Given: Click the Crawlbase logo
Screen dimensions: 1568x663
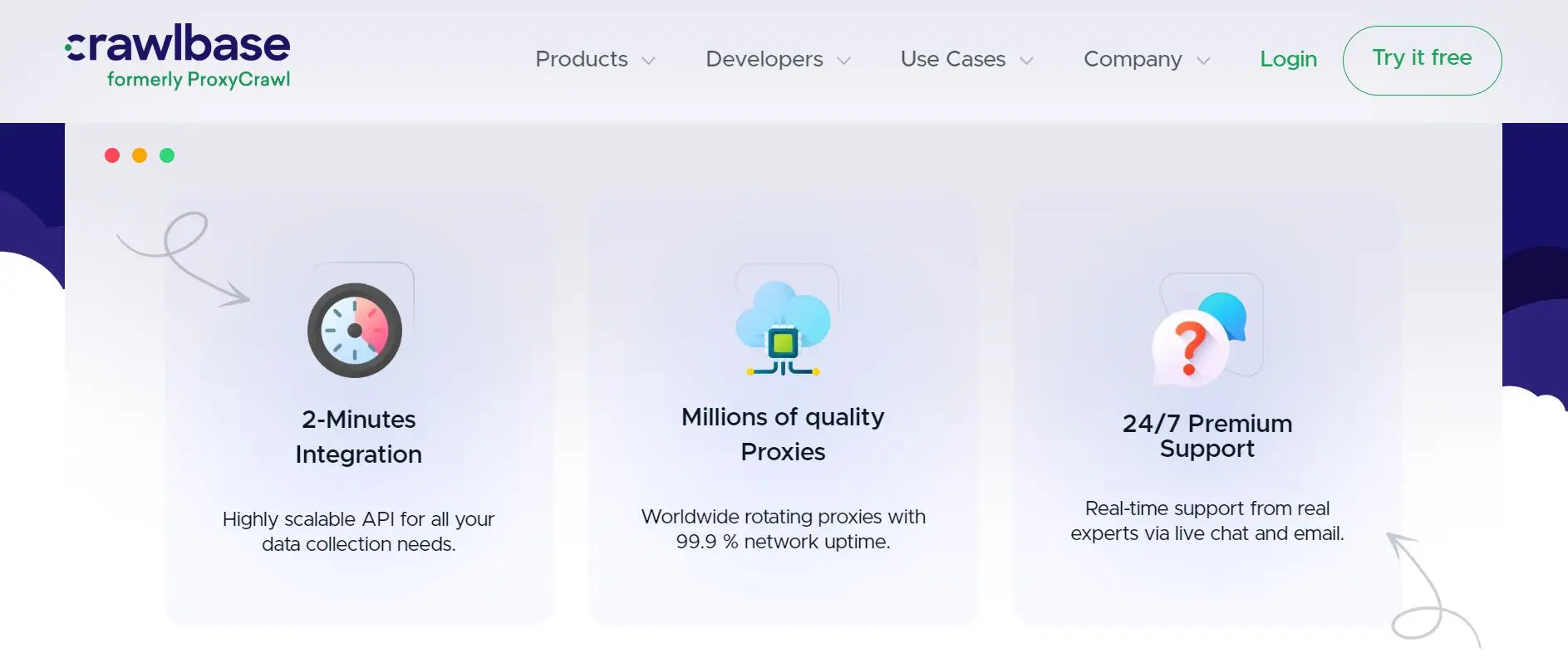Looking at the screenshot, I should [178, 56].
